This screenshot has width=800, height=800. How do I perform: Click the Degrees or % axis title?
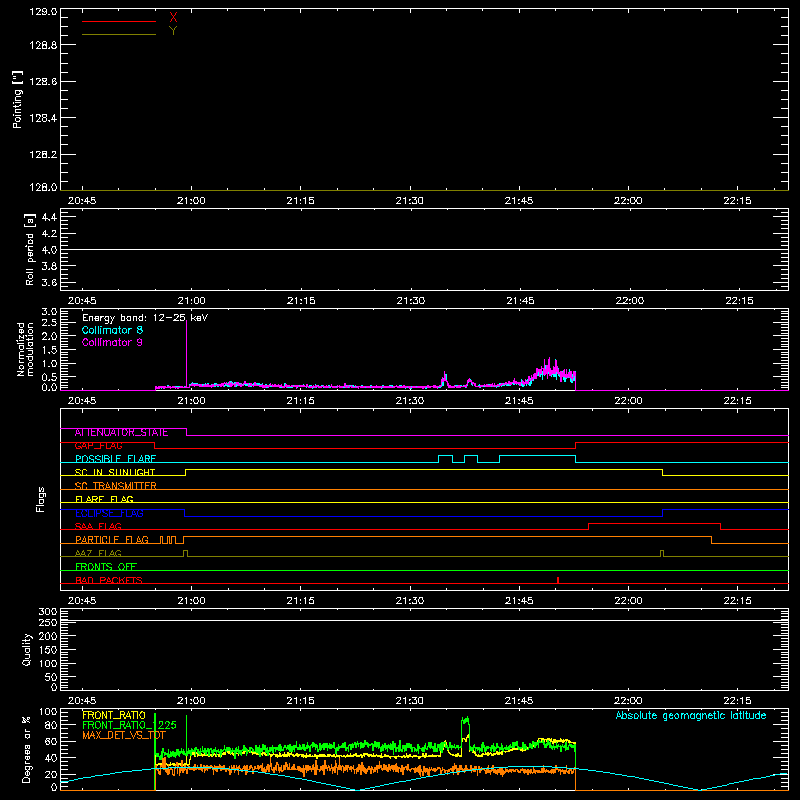26,749
